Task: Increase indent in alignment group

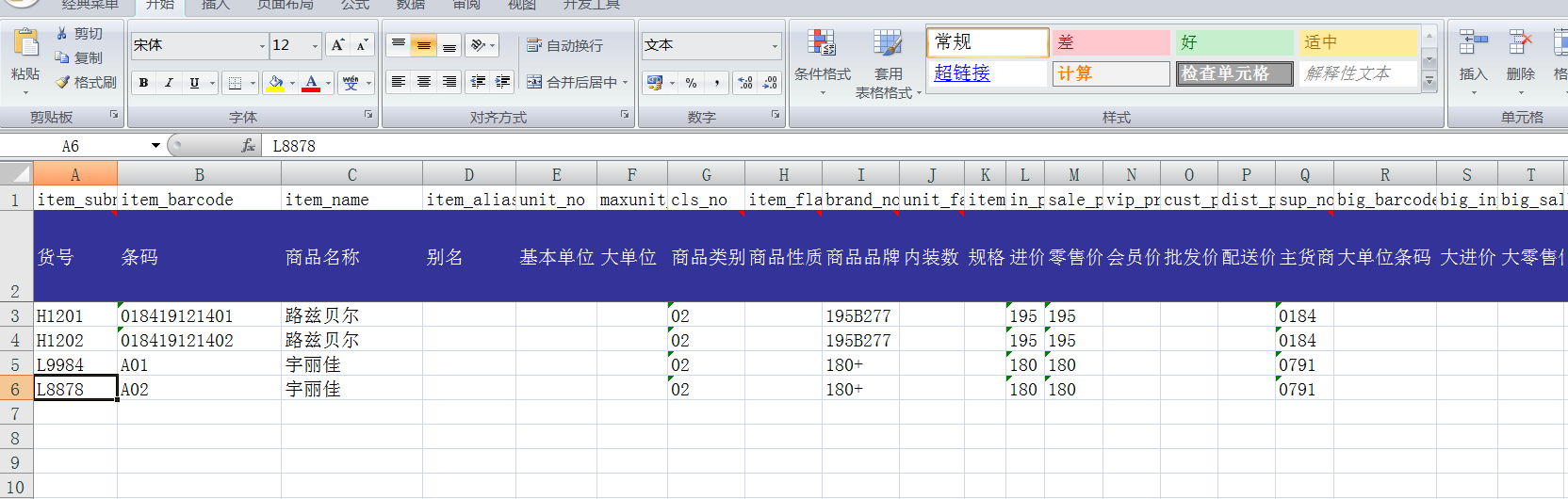Action: click(x=502, y=82)
